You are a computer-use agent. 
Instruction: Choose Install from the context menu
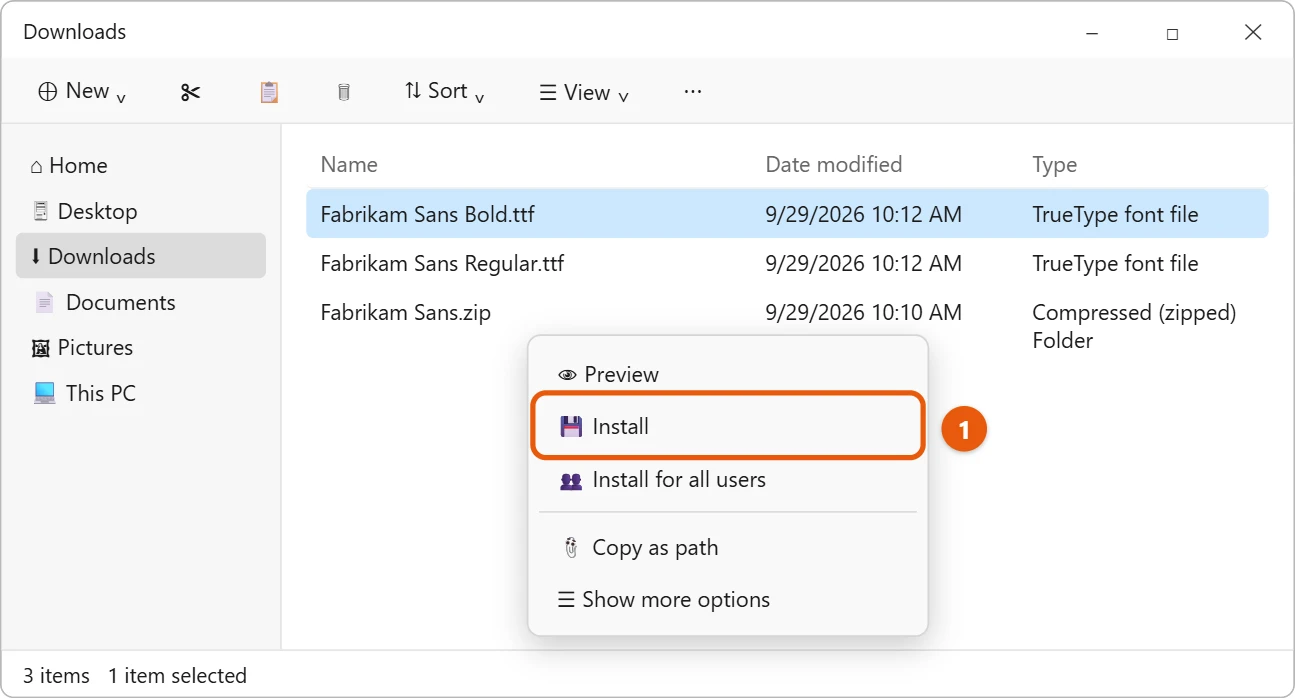727,426
